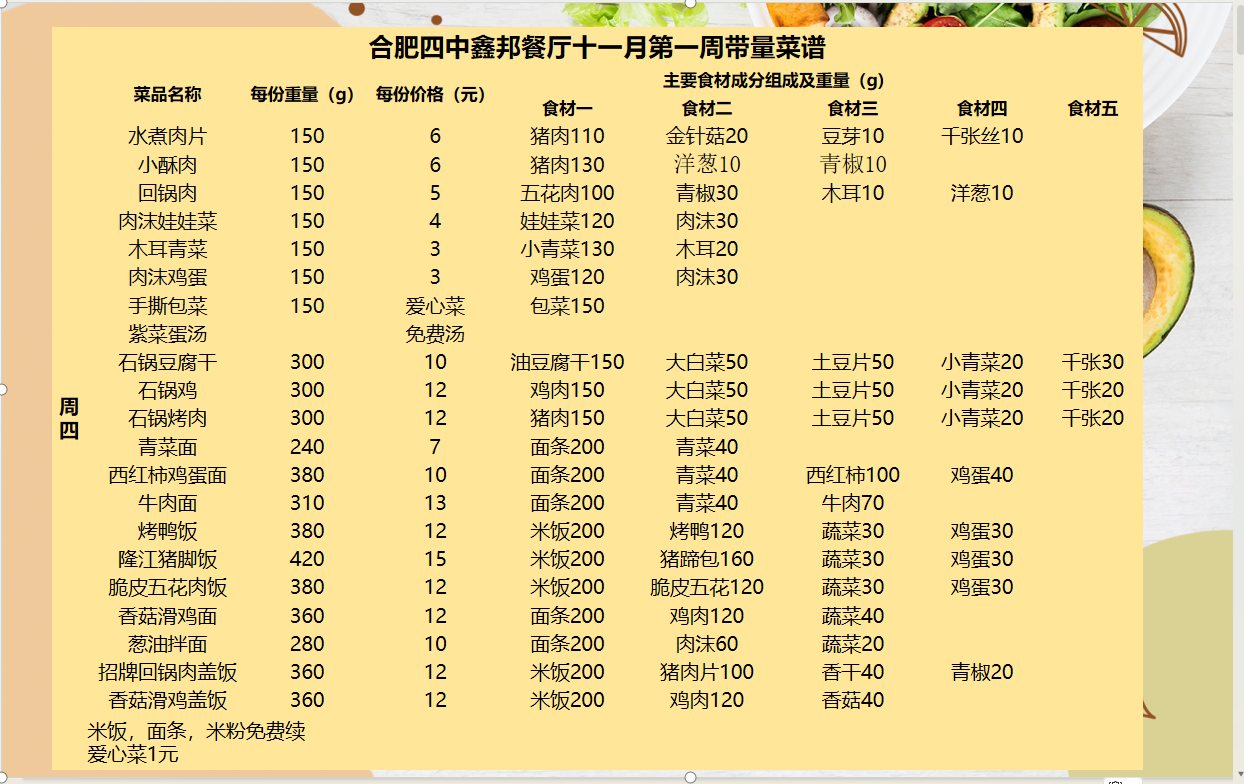Click the vertical scrollbar thumb
This screenshot has width=1244, height=784.
pos(1240,30)
